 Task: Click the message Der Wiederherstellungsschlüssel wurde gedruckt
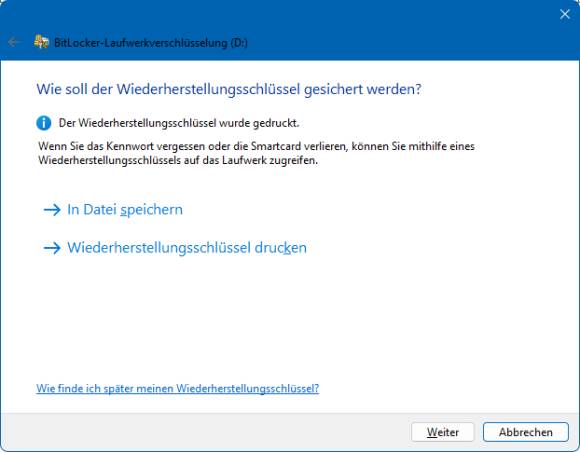pos(179,123)
